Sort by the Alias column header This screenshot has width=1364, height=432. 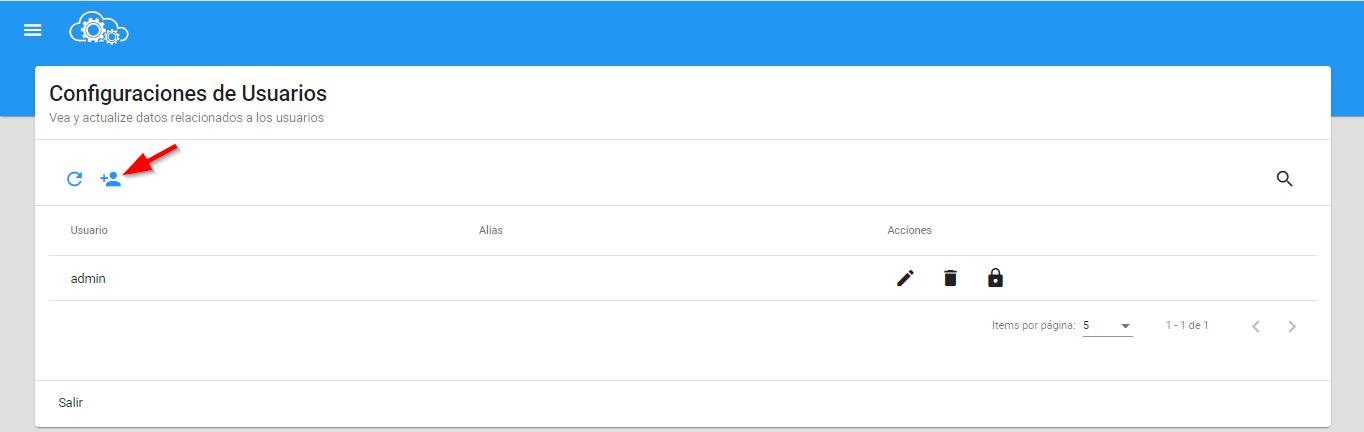[x=491, y=230]
